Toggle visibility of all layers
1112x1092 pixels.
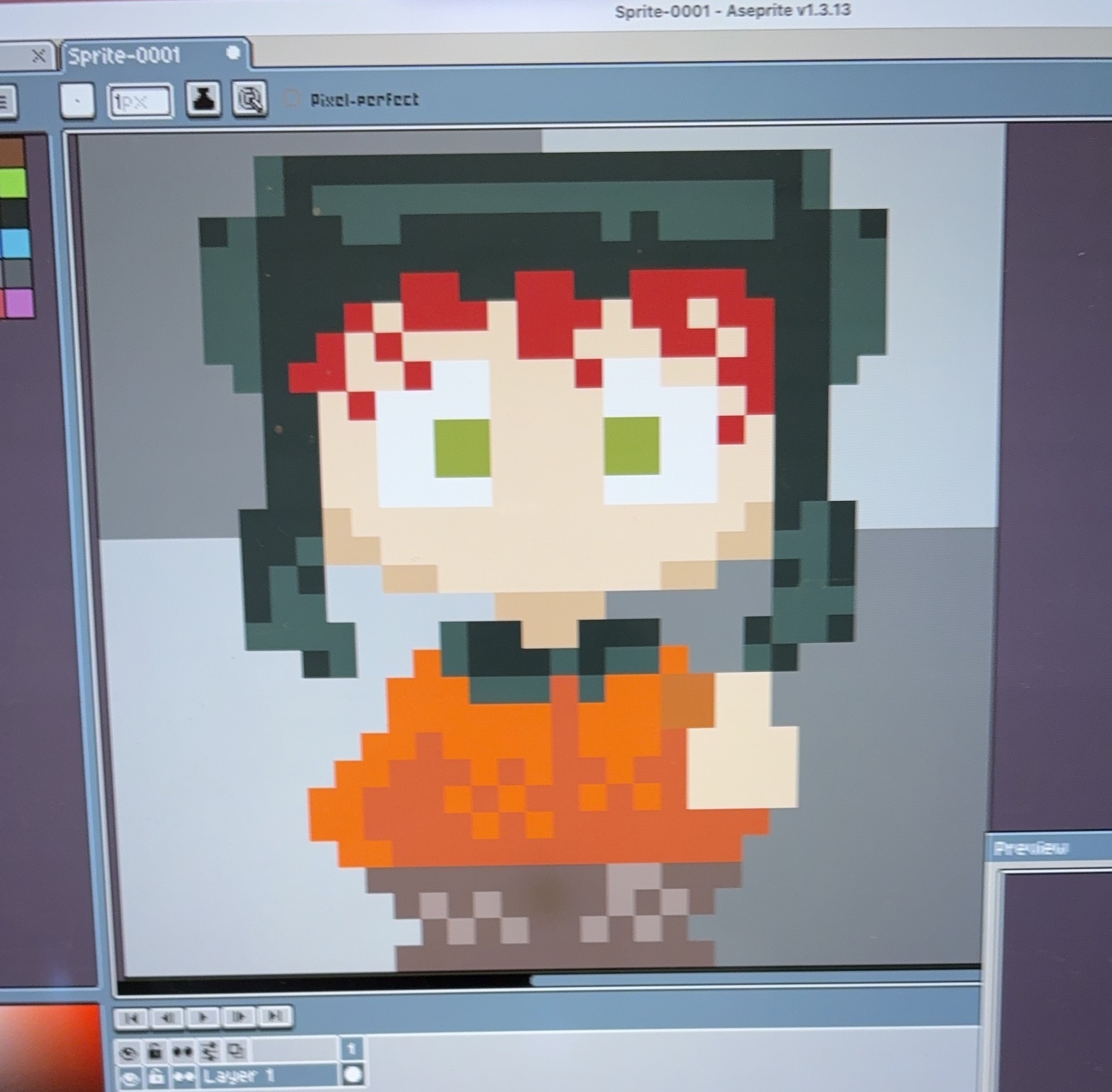128,1051
